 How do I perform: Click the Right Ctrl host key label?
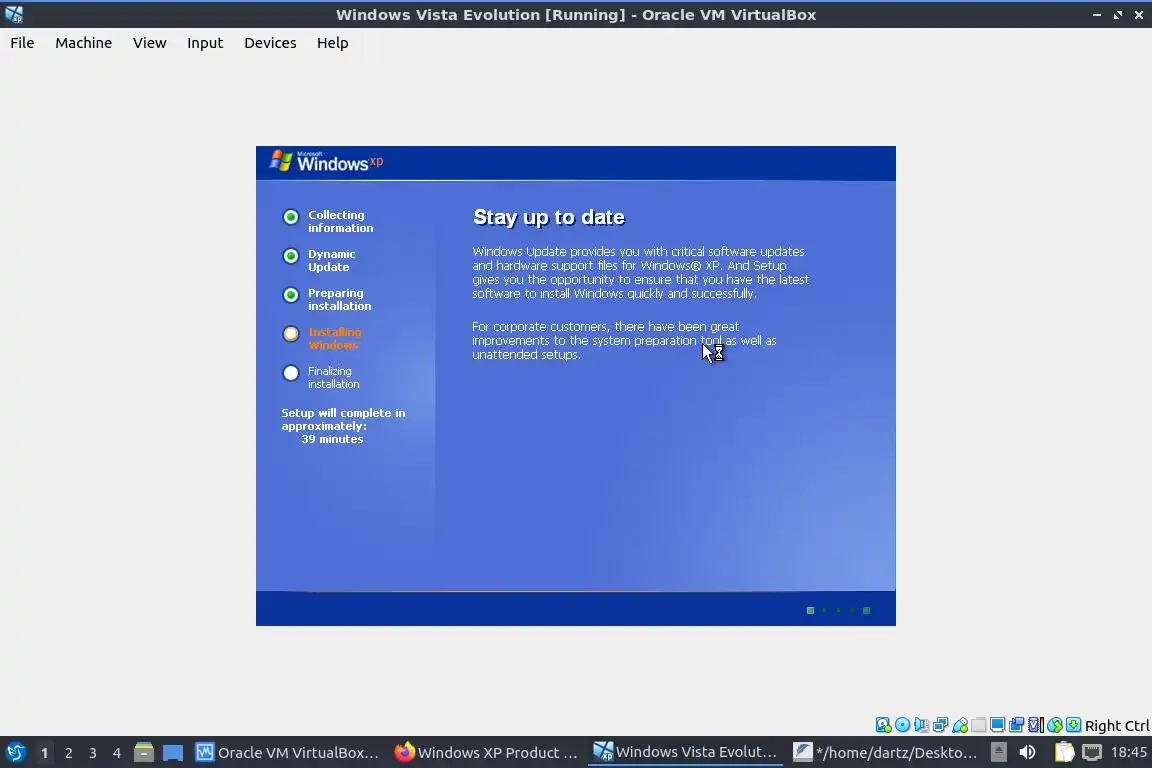pyautogui.click(x=1117, y=725)
